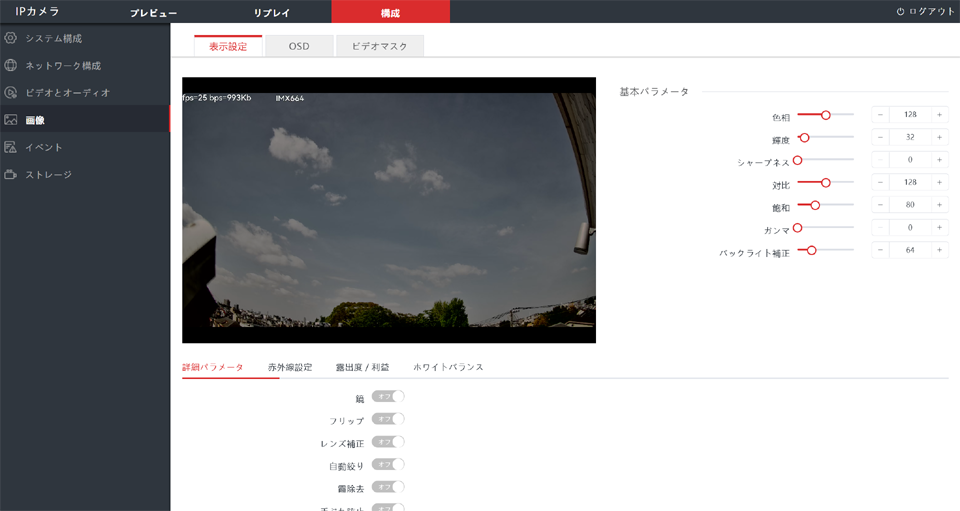
Task: Enable the フリップ switch
Action: 388,419
